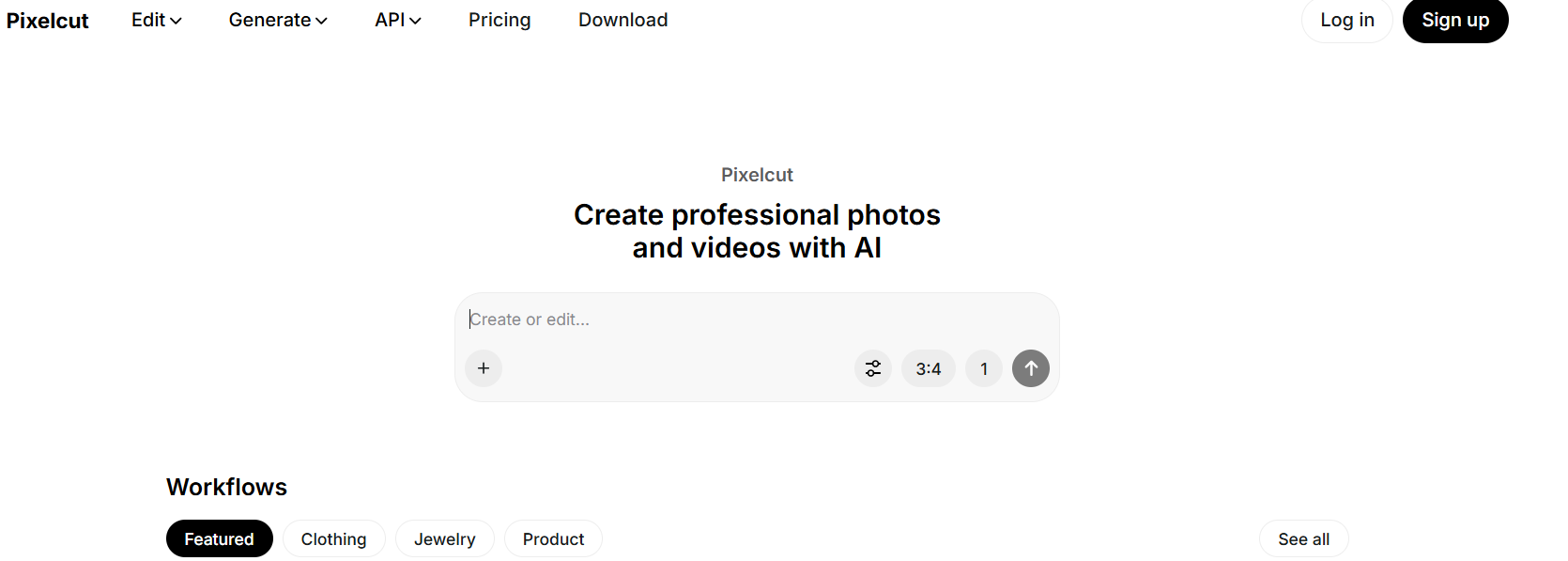
Task: Change the image count selector showing 1
Action: pyautogui.click(x=984, y=368)
